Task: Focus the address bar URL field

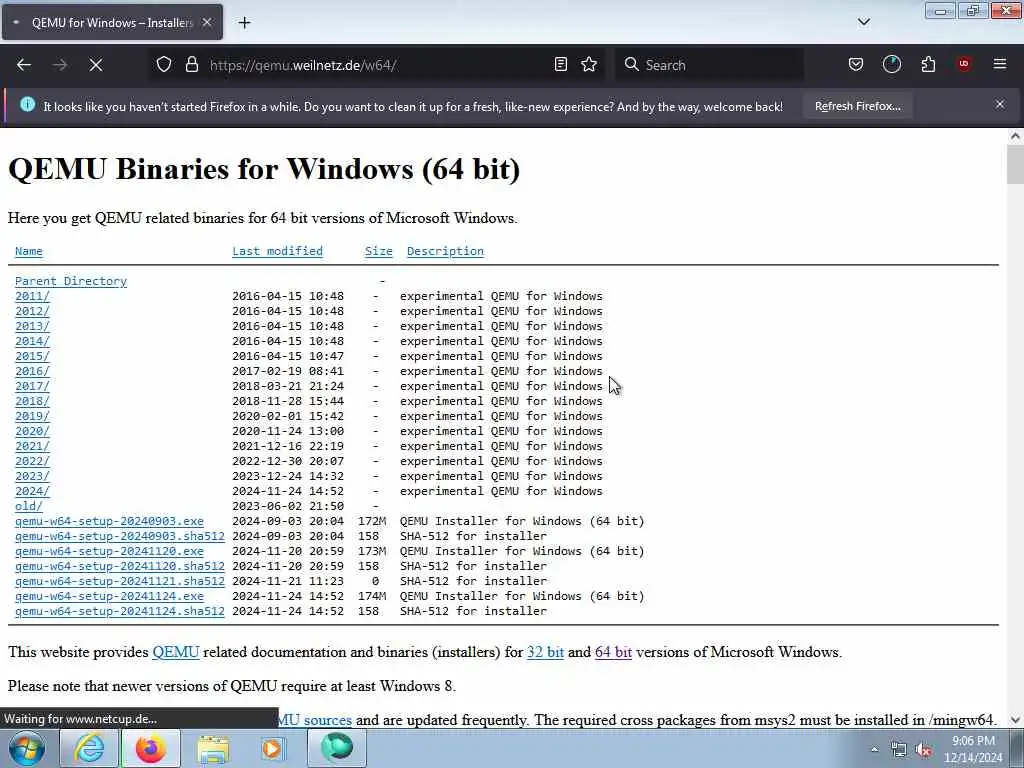Action: pos(376,65)
